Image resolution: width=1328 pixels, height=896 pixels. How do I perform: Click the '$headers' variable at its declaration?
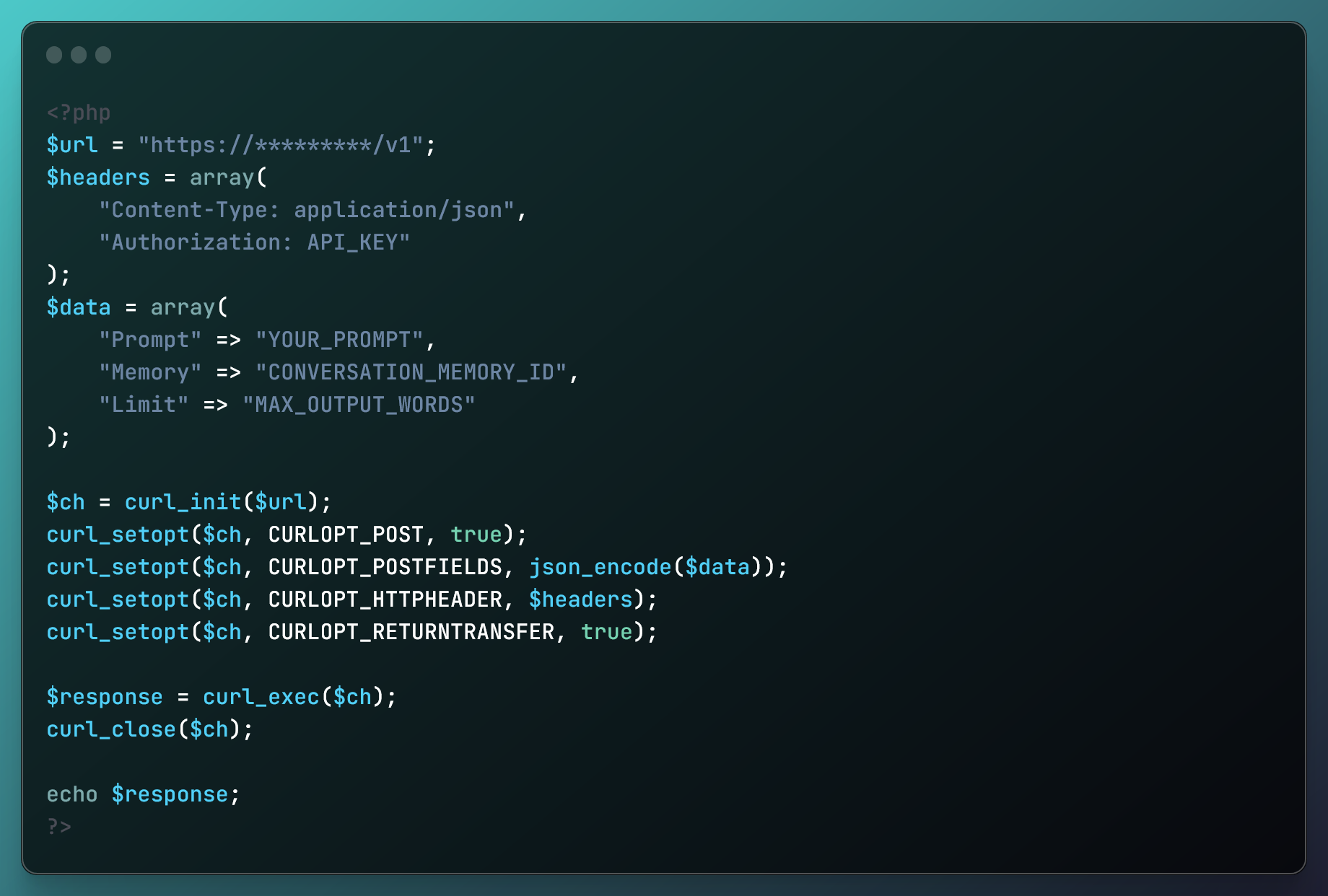pos(98,177)
